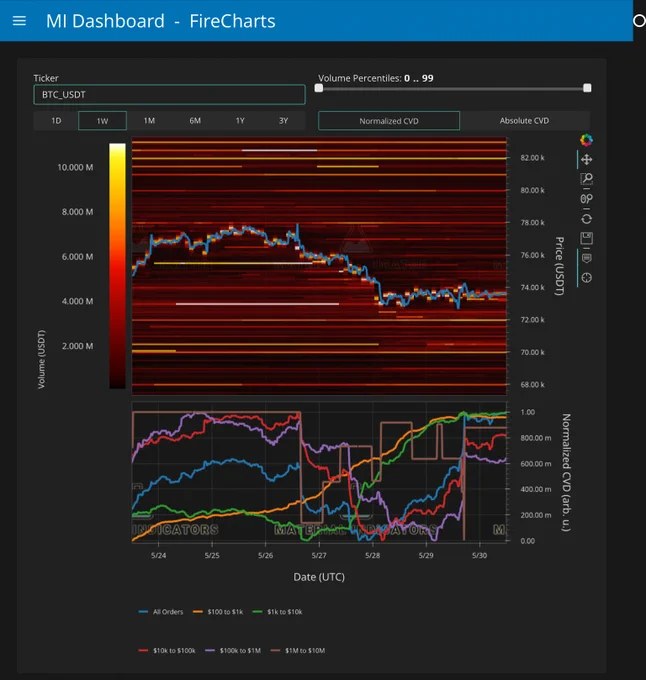Click Normalized CVD (arb. u.) axis title
Screen dimensions: 646x680
566,473
